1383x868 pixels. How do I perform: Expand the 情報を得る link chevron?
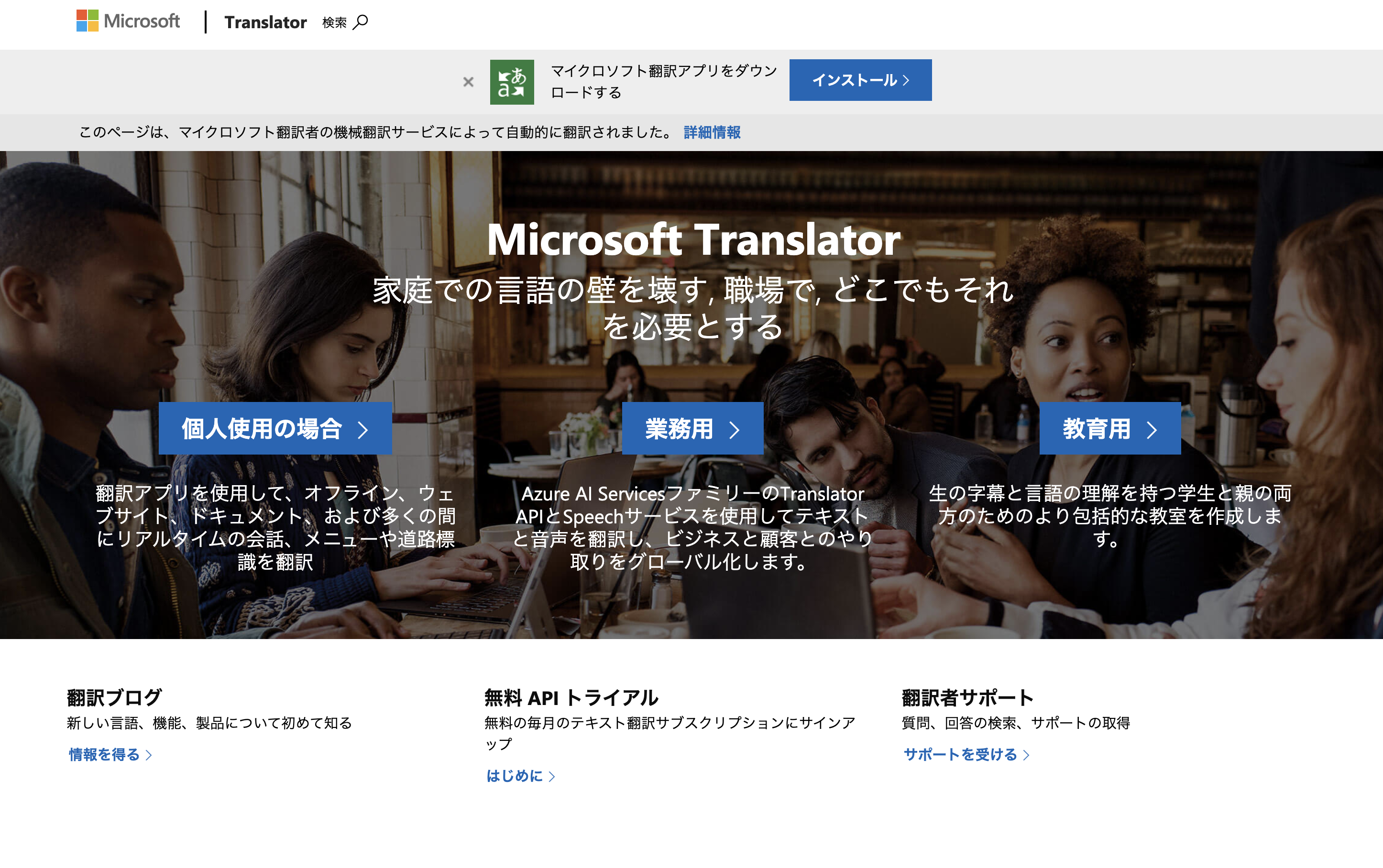coord(149,756)
